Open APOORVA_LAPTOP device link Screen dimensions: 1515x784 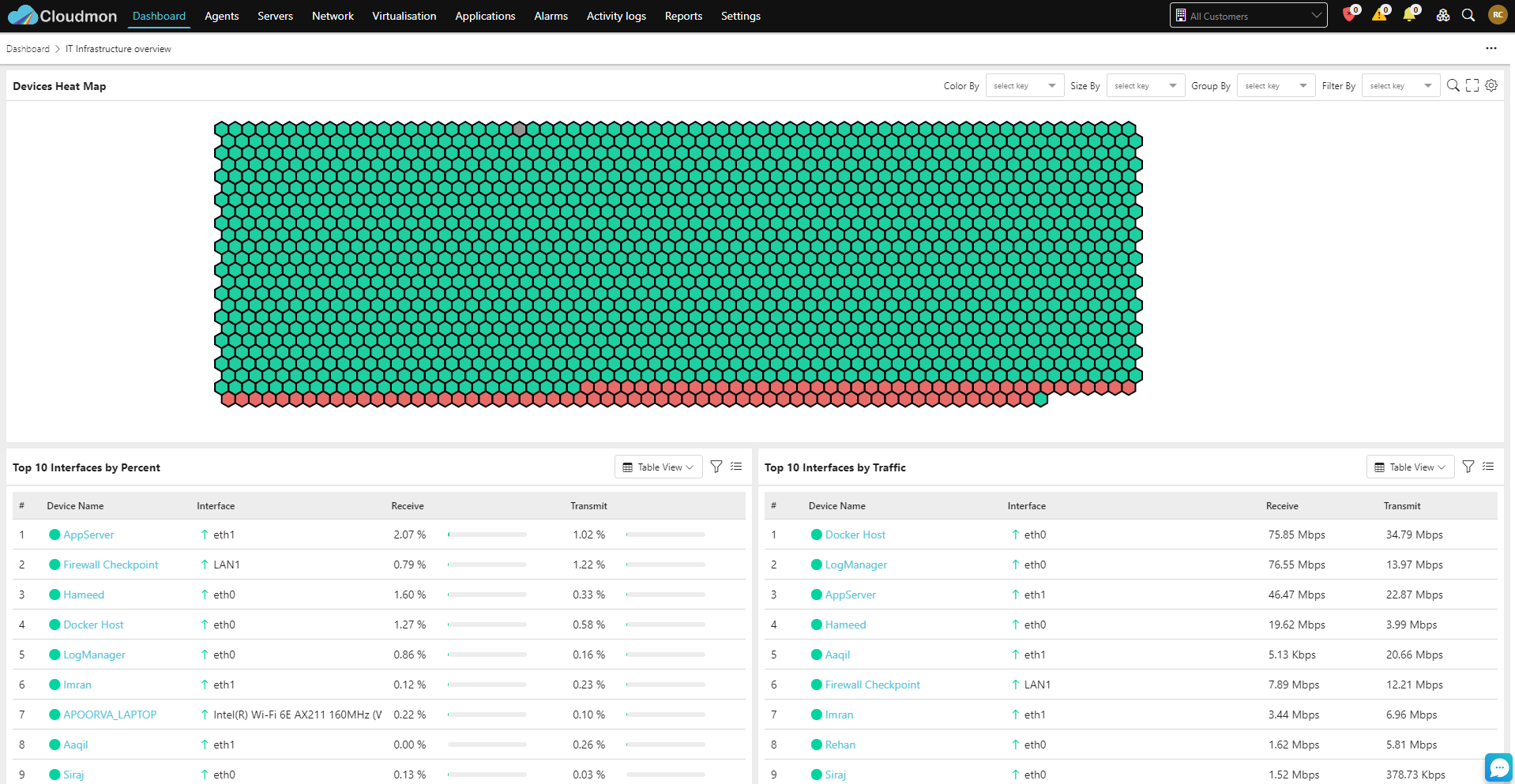point(110,715)
